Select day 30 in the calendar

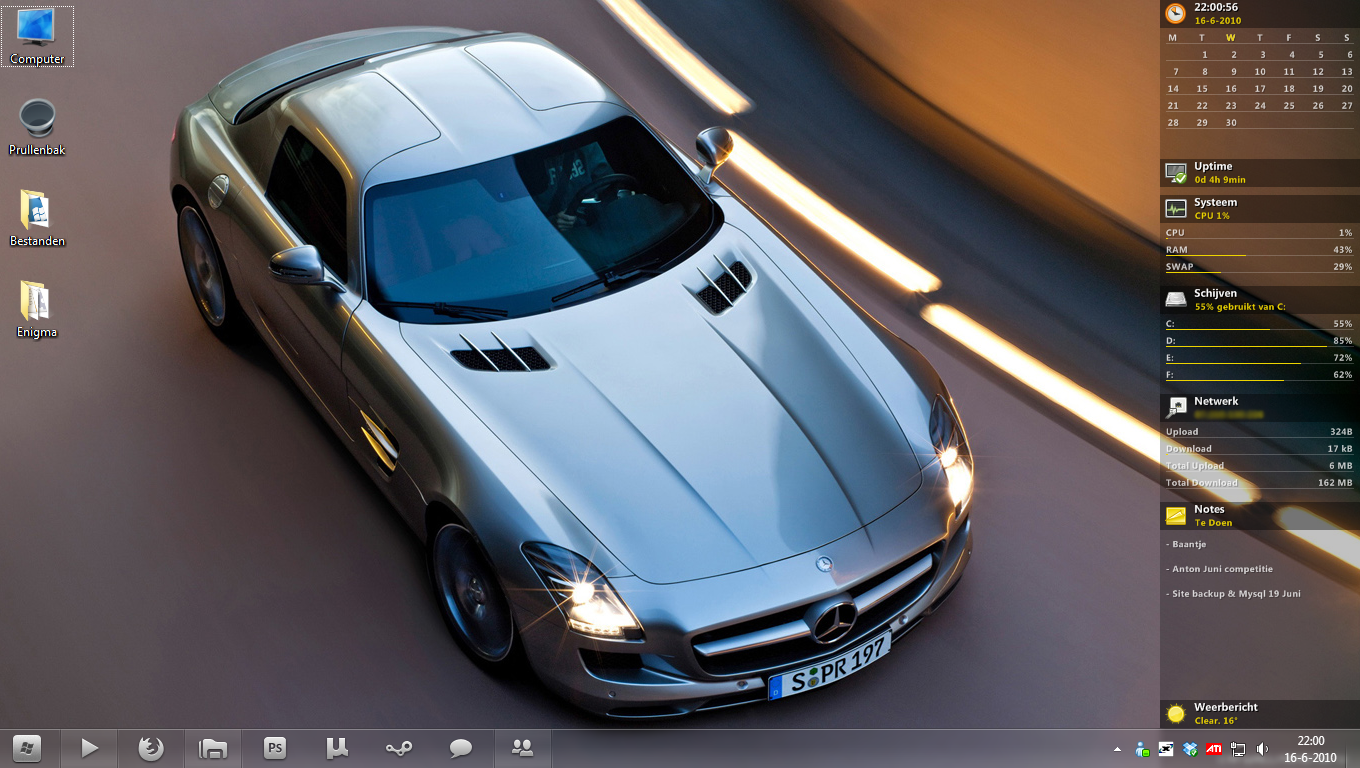coord(1231,123)
